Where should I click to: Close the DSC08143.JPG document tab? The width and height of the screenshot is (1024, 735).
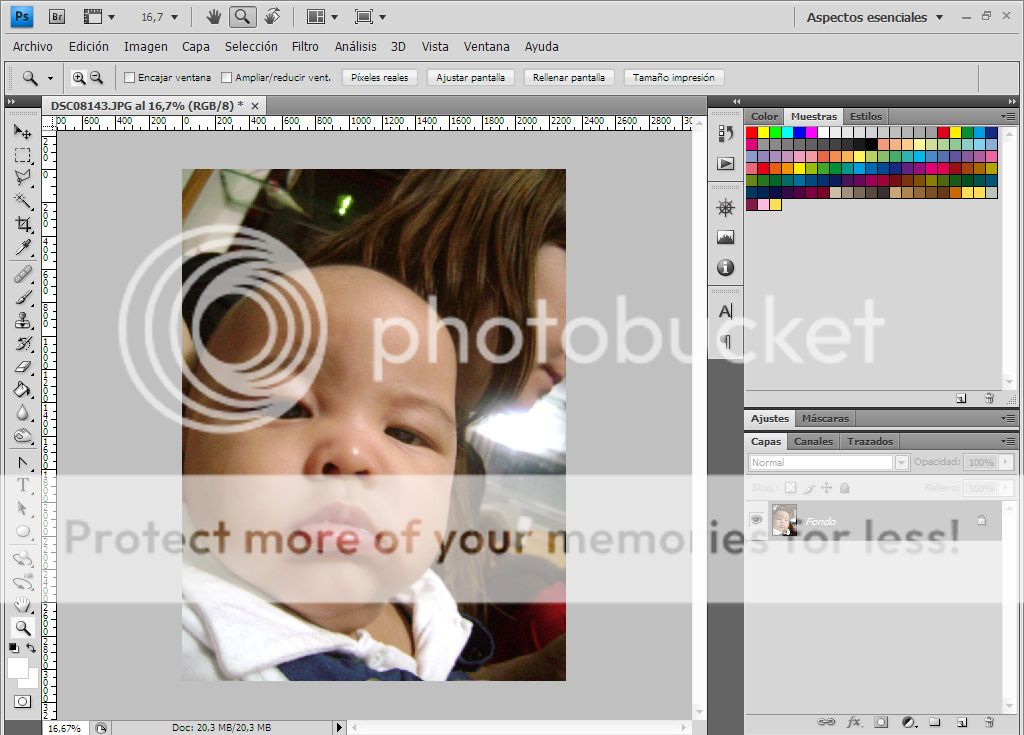point(255,106)
